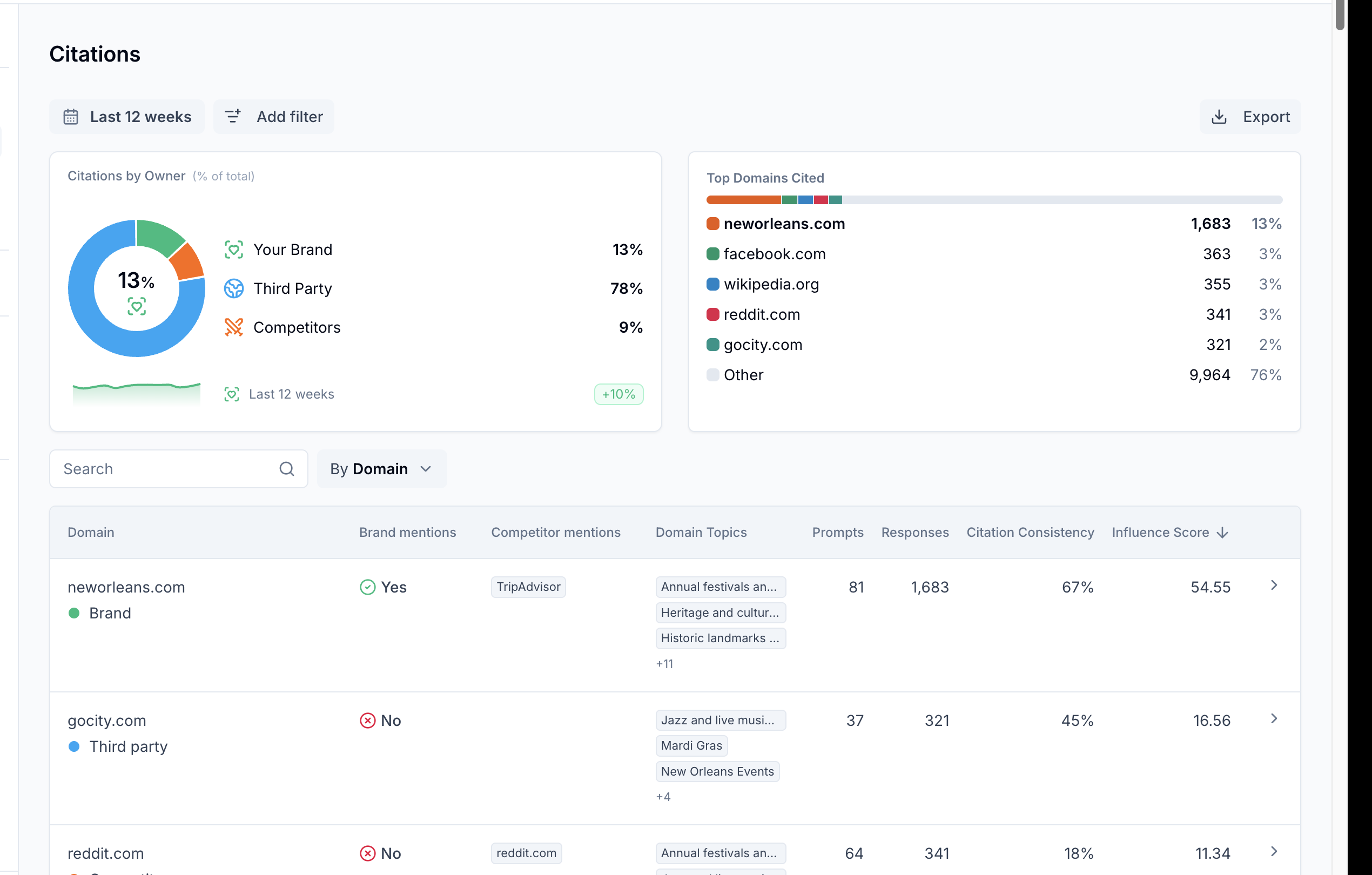1372x875 pixels.
Task: Show +11 more topics for neworleans.com
Action: click(664, 664)
